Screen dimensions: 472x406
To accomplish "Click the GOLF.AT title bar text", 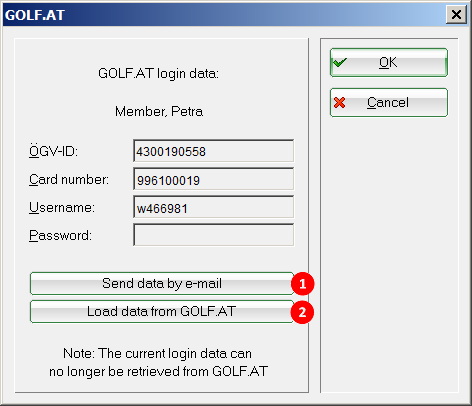I will (x=35, y=15).
